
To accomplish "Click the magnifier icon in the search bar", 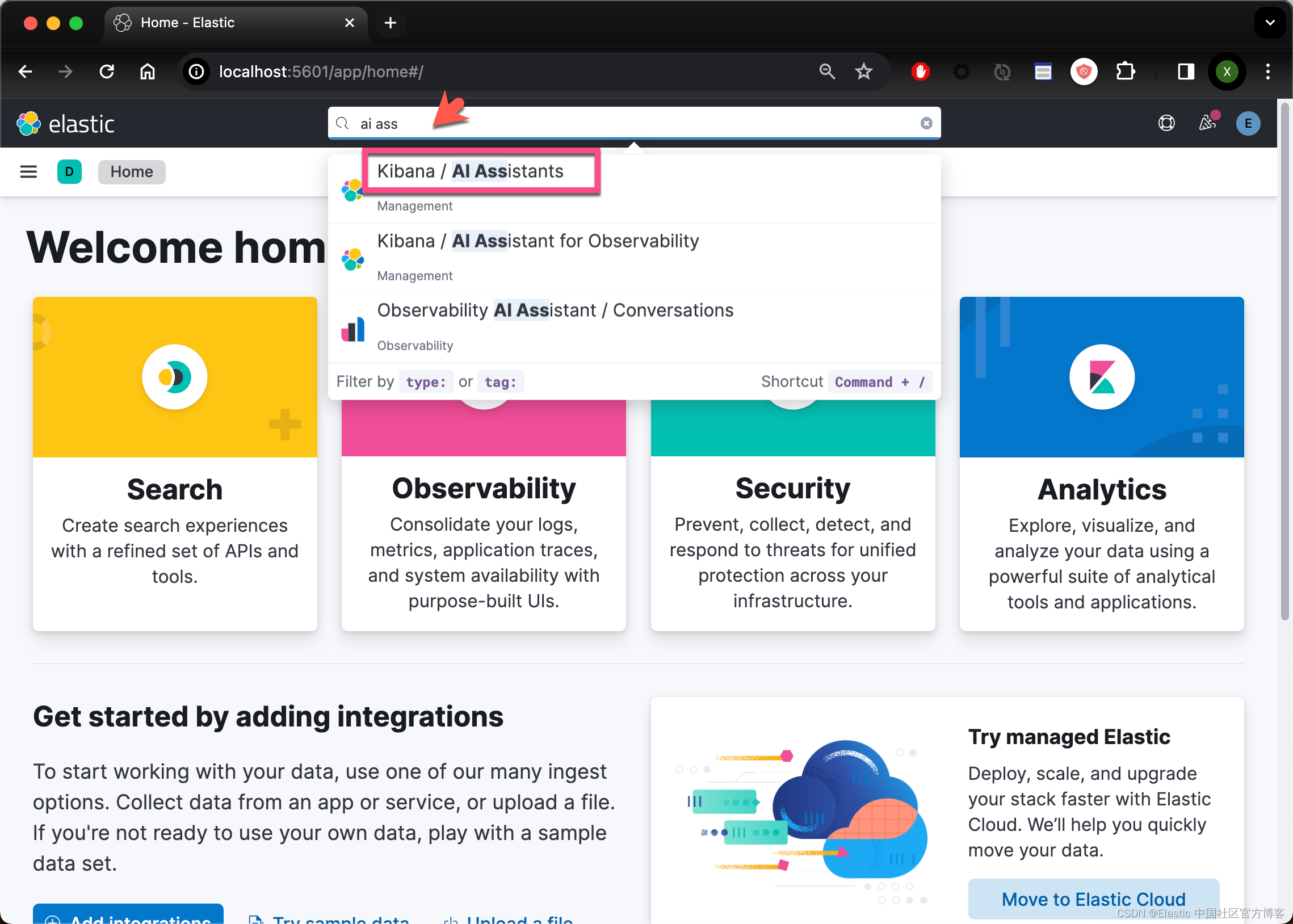I will (342, 123).
